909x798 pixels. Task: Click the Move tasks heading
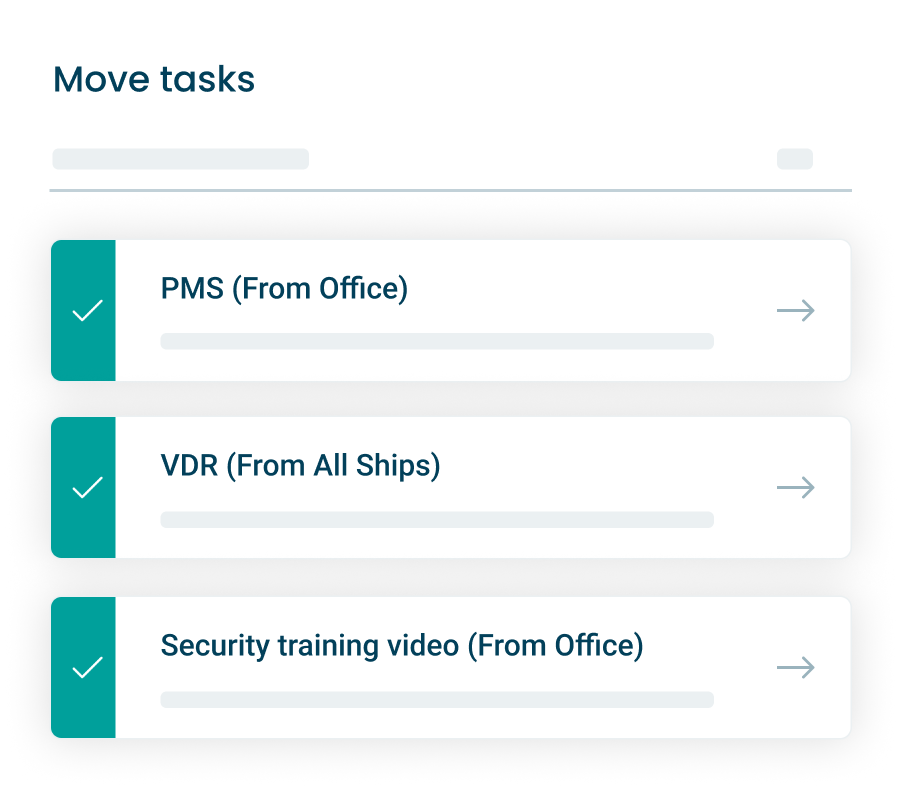(x=154, y=79)
